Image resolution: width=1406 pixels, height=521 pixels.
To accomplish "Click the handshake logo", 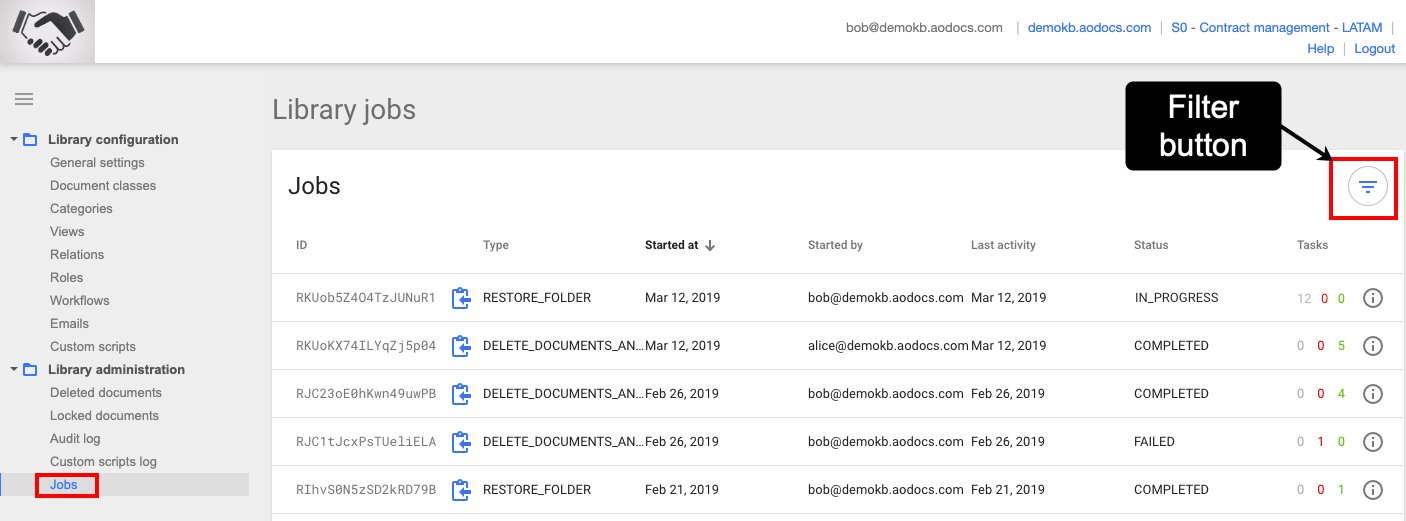I will 47,31.
